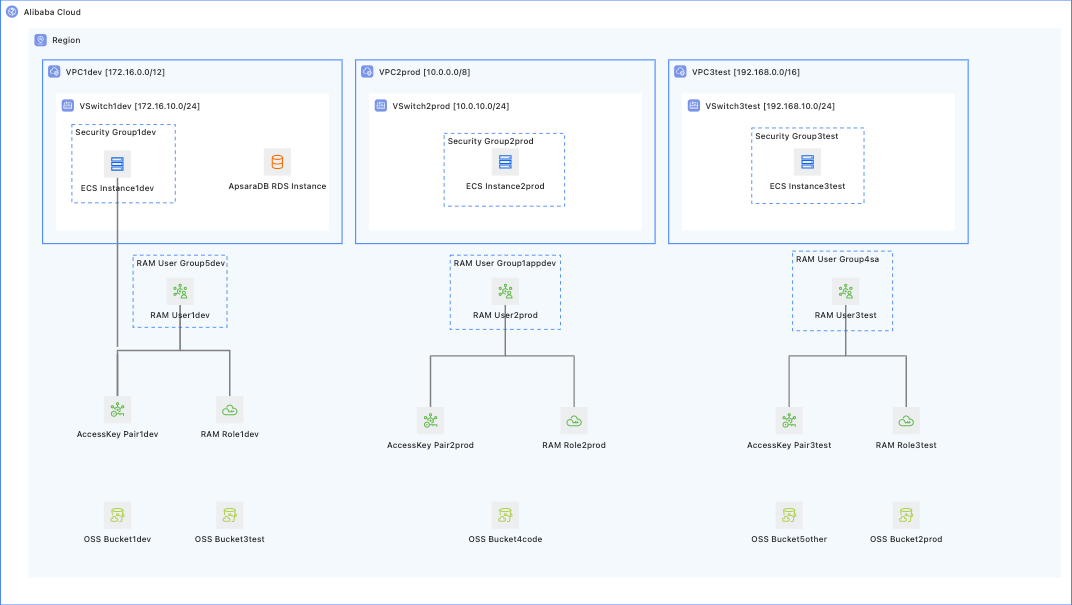
Task: Click the 'RAM Role1dev' text label
Action: pyautogui.click(x=230, y=434)
